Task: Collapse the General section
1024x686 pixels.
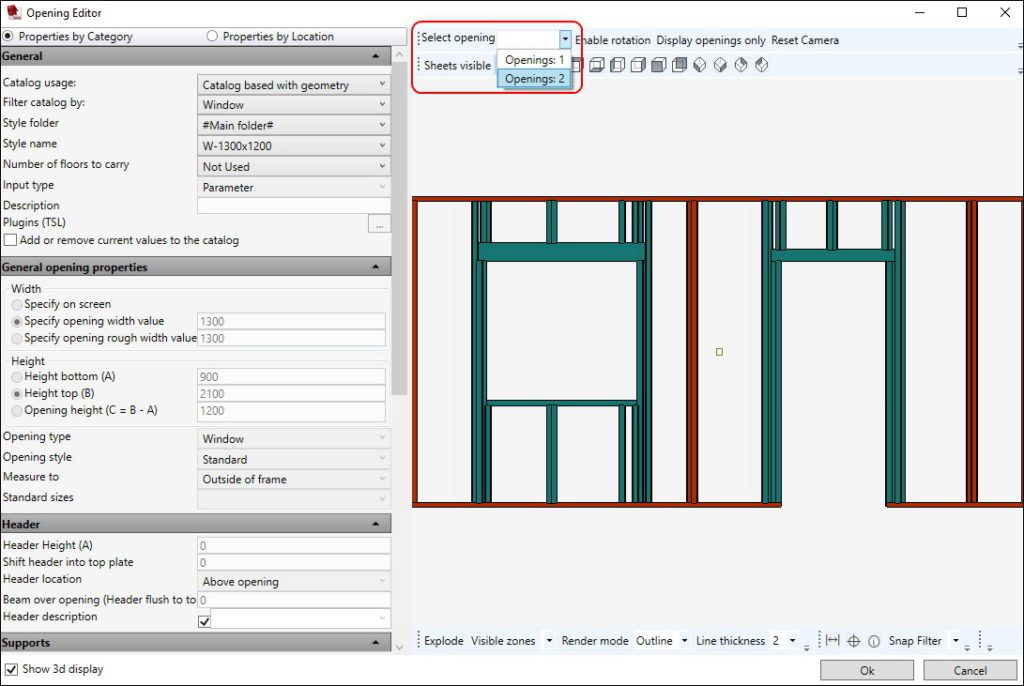Action: tap(376, 56)
